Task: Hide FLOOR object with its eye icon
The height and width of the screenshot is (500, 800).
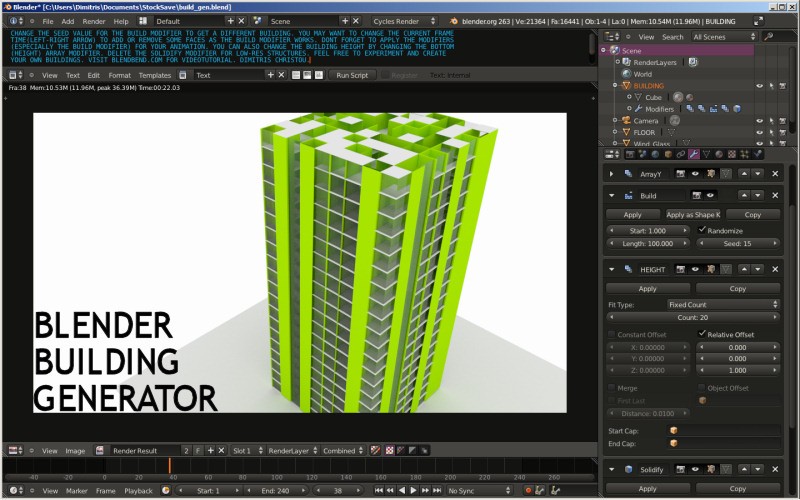Action: (759, 133)
